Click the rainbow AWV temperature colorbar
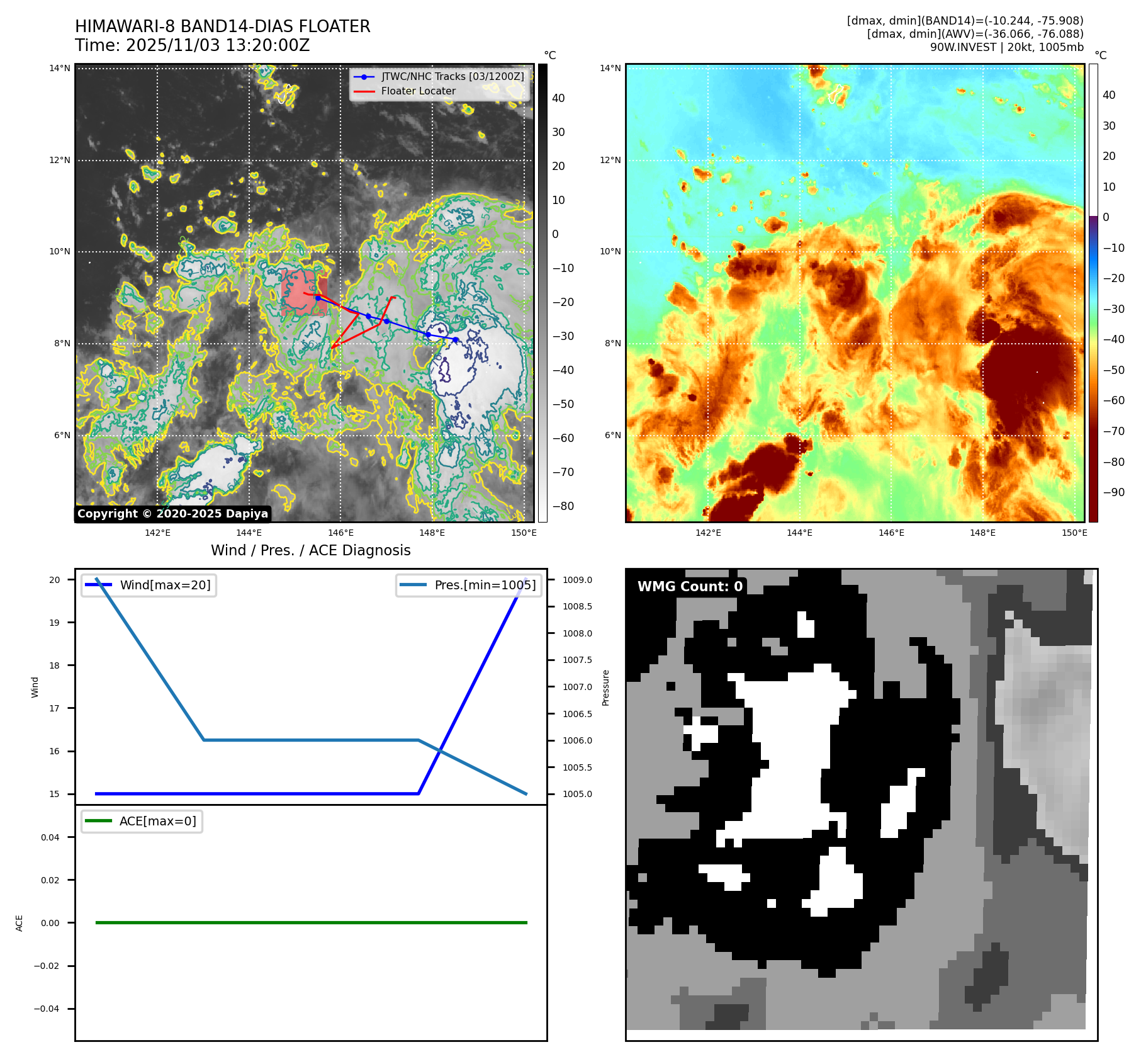The height and width of the screenshot is (1064, 1141). (1093, 293)
